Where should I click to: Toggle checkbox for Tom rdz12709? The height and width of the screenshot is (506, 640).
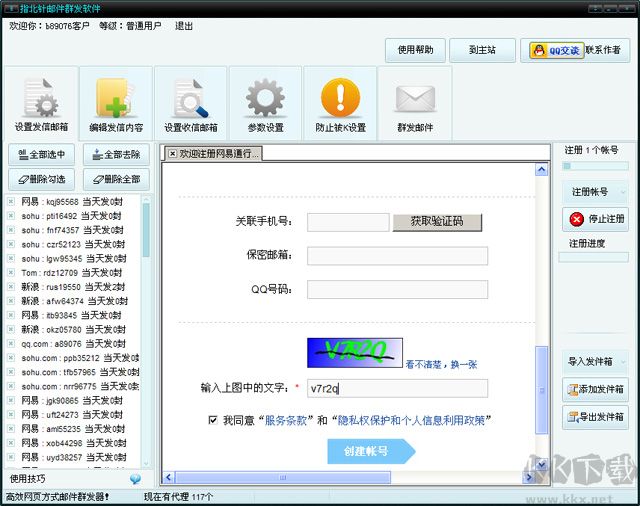point(11,273)
